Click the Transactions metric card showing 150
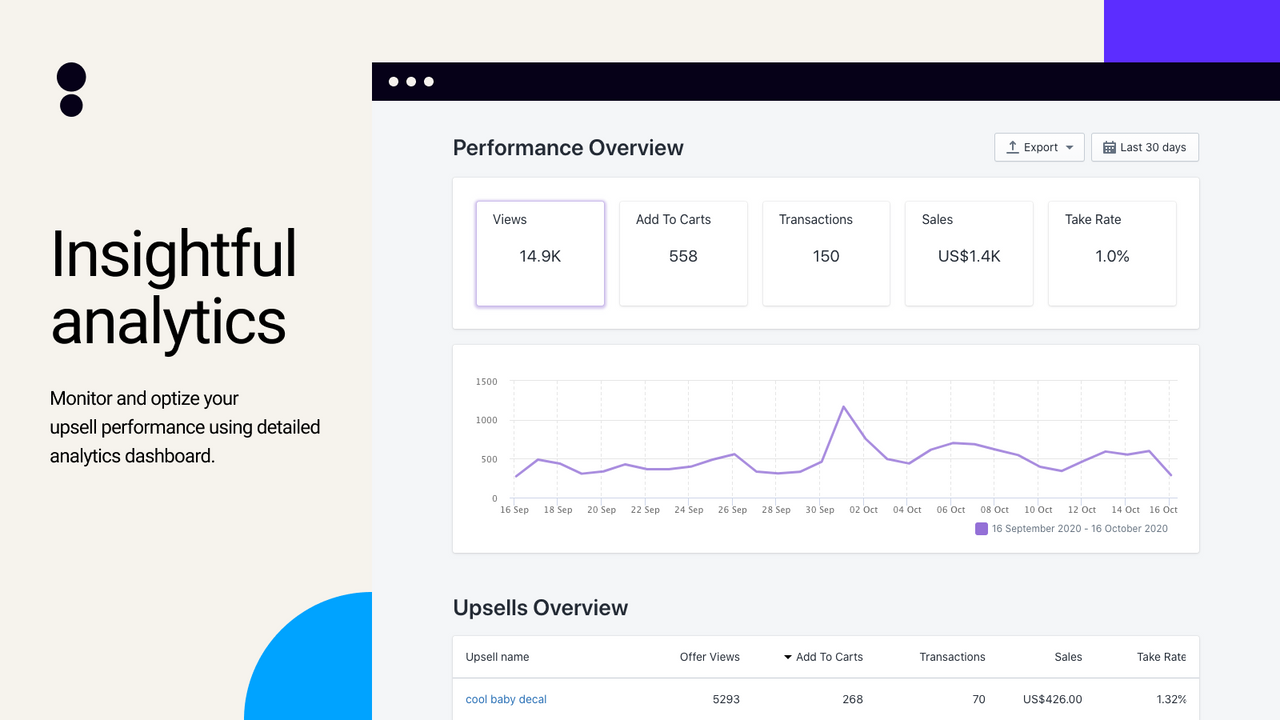 click(826, 253)
